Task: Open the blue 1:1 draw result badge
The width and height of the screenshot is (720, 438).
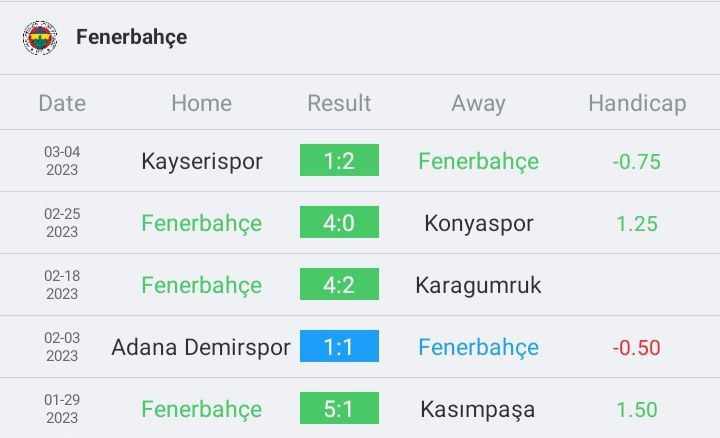Action: pyautogui.click(x=339, y=346)
